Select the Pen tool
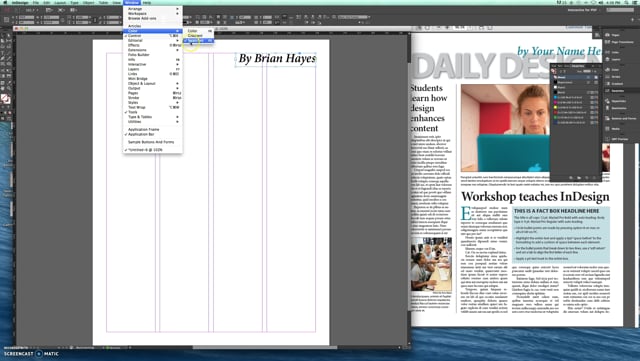This screenshot has width=640, height=361. [x=3, y=58]
